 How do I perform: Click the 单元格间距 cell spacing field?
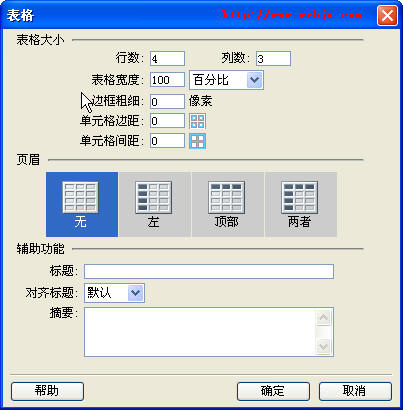pos(167,141)
